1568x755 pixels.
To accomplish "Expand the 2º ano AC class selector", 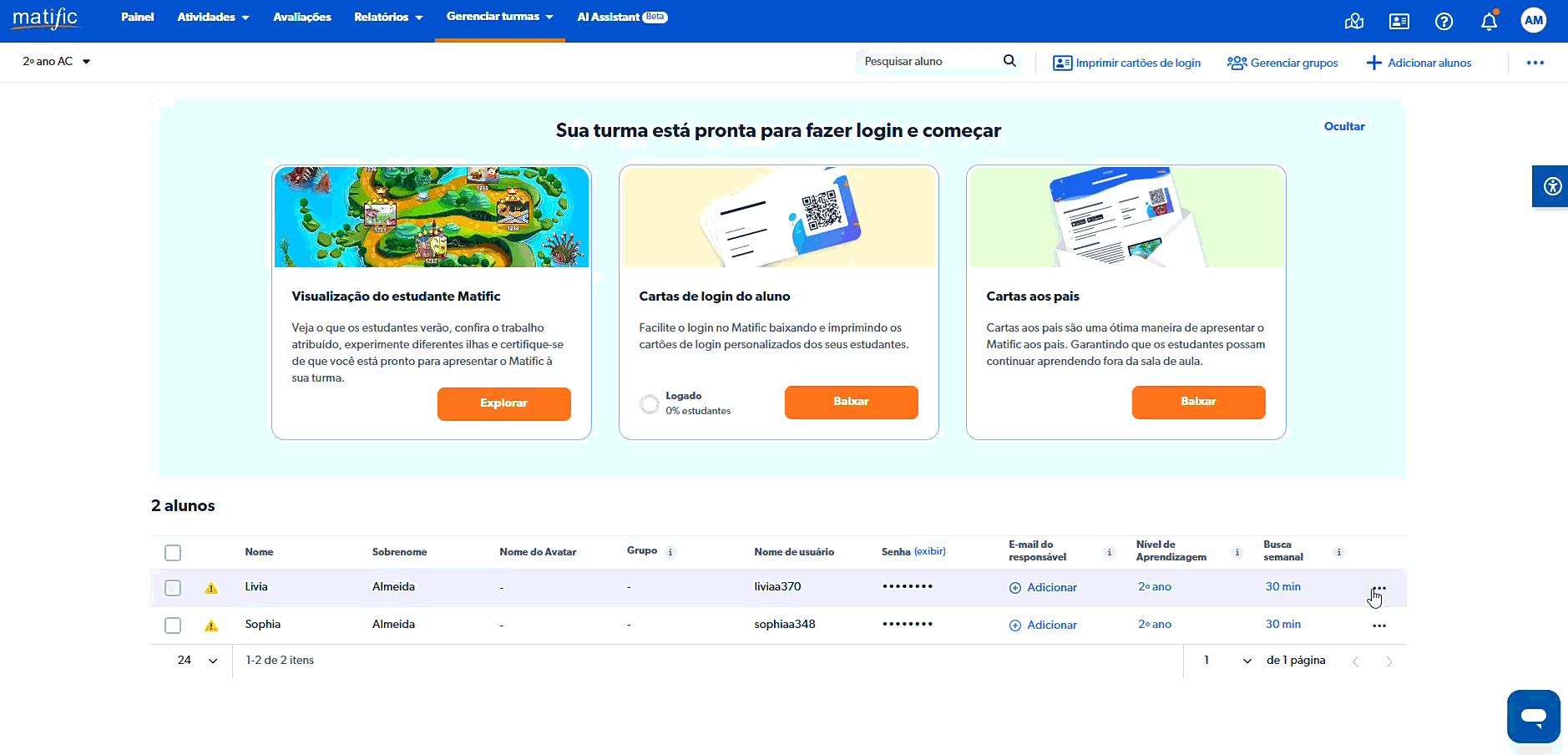I will (x=56, y=62).
